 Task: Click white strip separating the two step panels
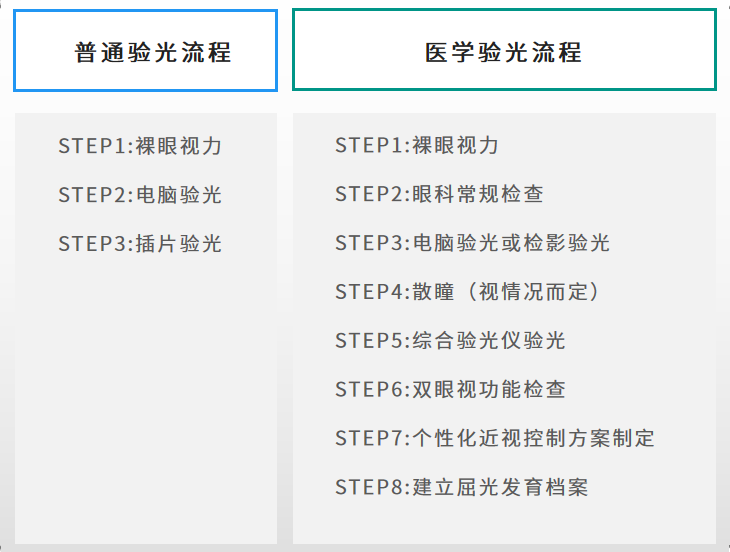[285, 330]
